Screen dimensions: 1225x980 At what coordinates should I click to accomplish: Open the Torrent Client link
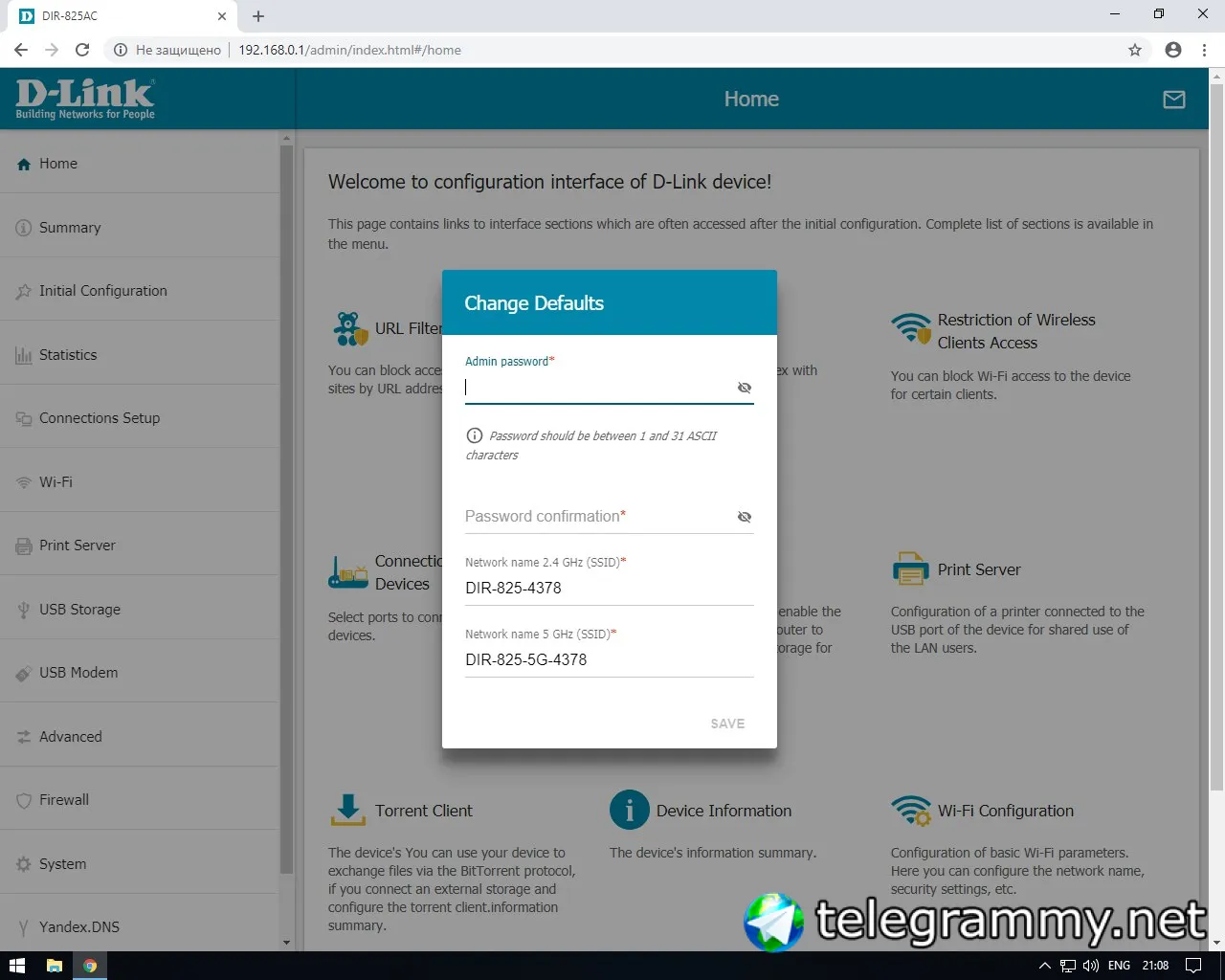pyautogui.click(x=424, y=811)
